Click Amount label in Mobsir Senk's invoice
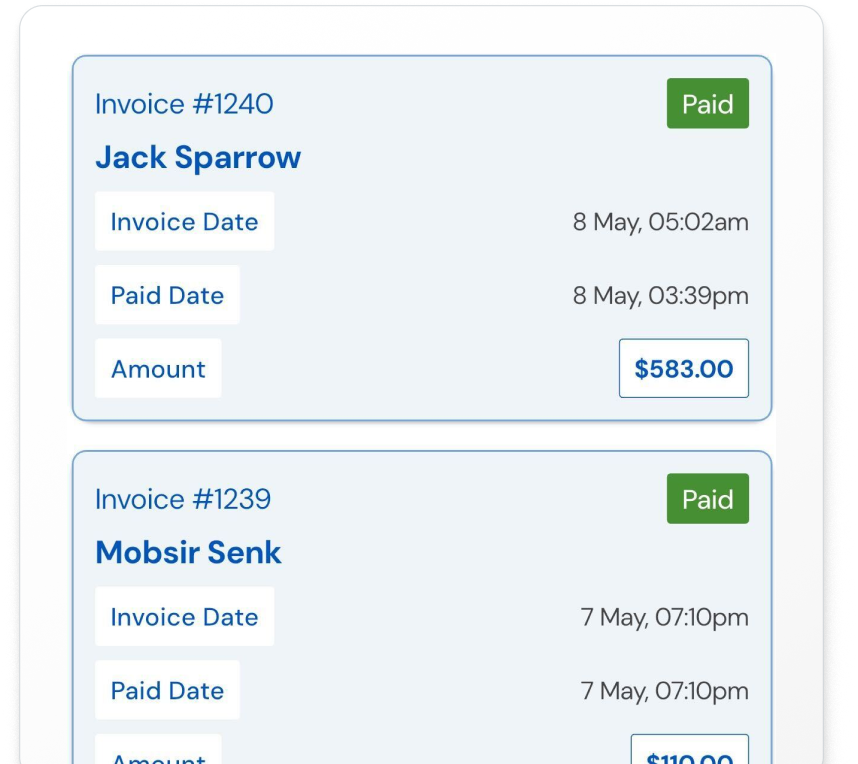 (158, 754)
